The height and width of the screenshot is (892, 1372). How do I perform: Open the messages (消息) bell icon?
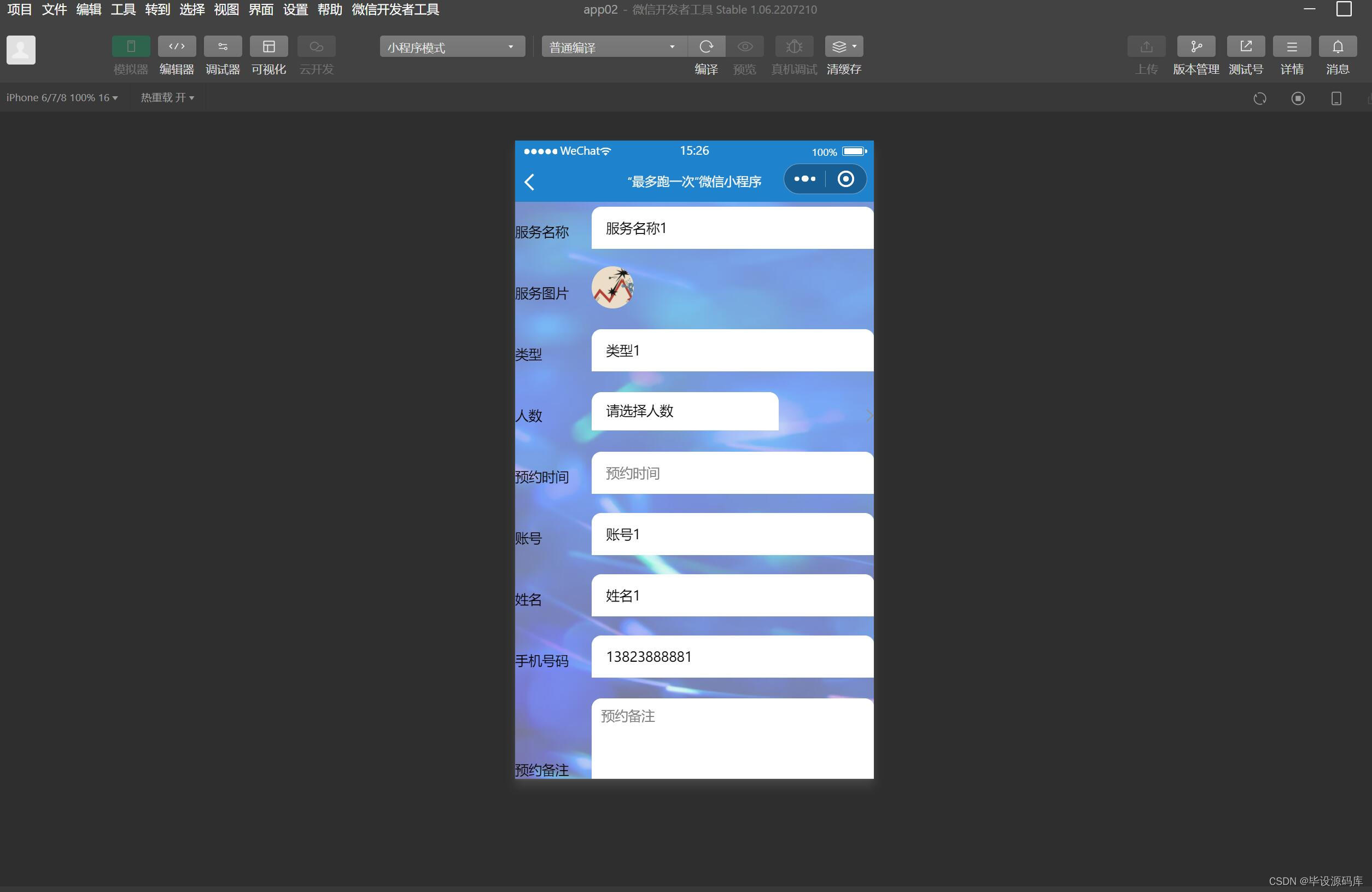1338,46
